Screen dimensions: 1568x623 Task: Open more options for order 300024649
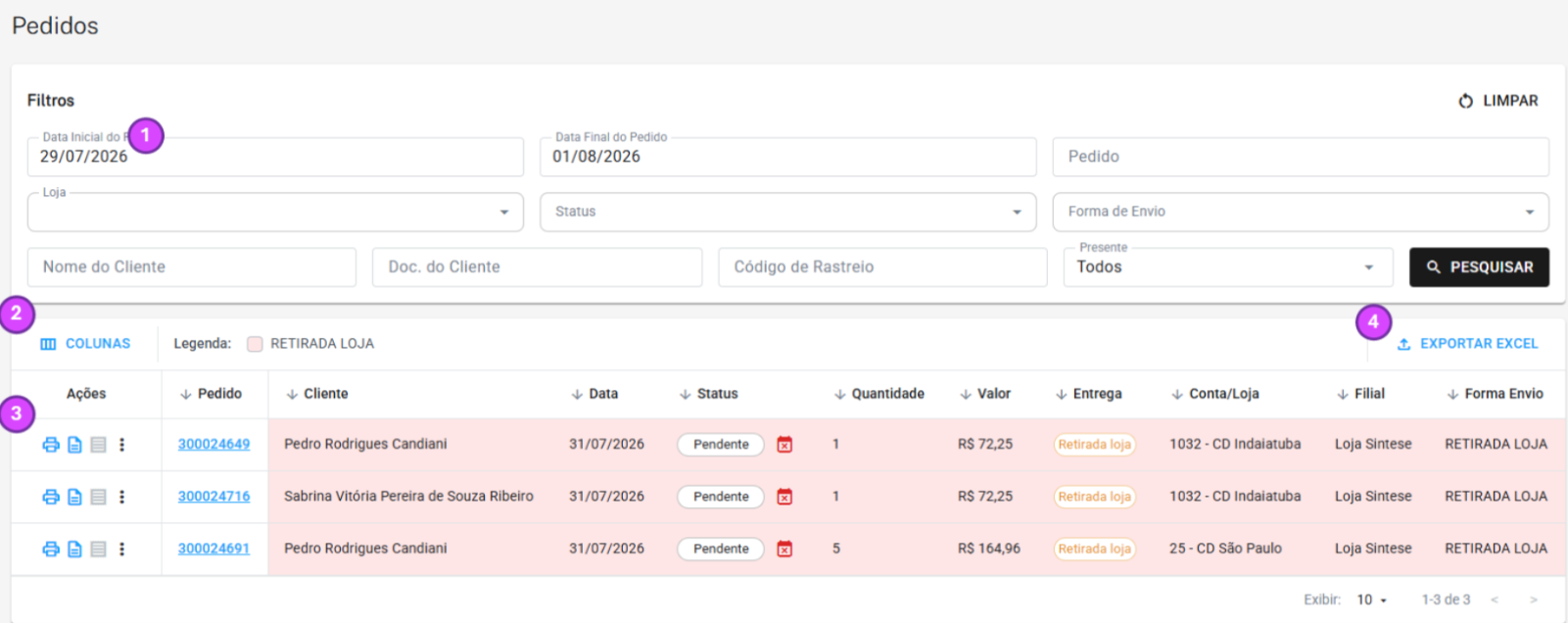point(121,445)
